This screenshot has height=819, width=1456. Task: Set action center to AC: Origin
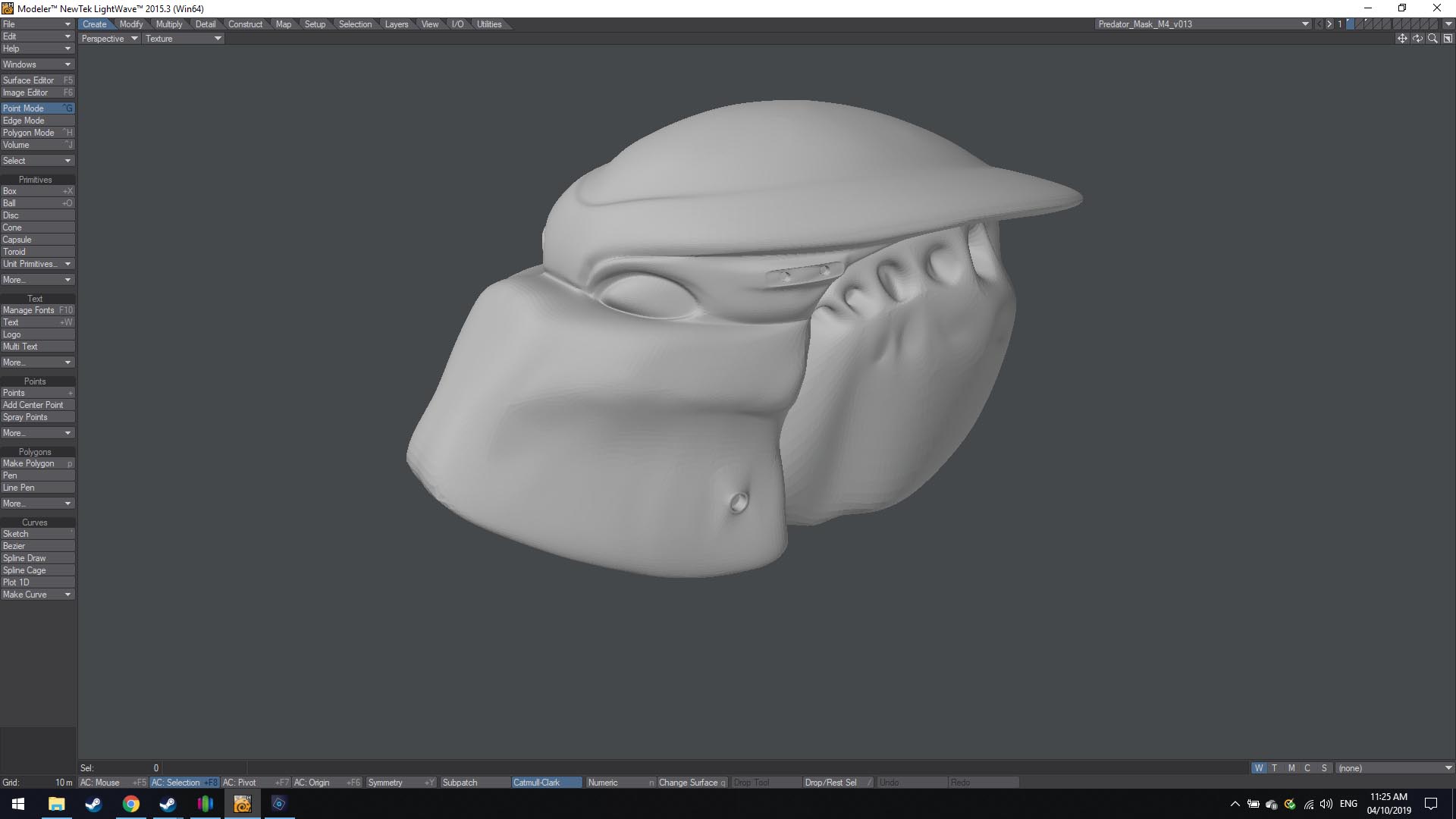pyautogui.click(x=327, y=783)
